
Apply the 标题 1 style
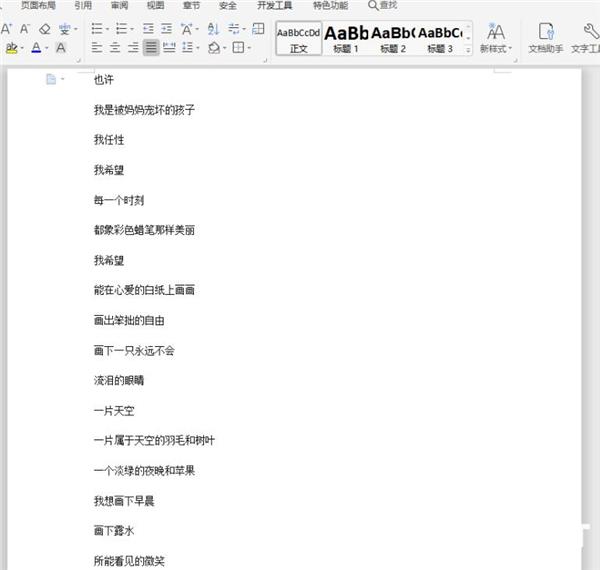(x=346, y=38)
